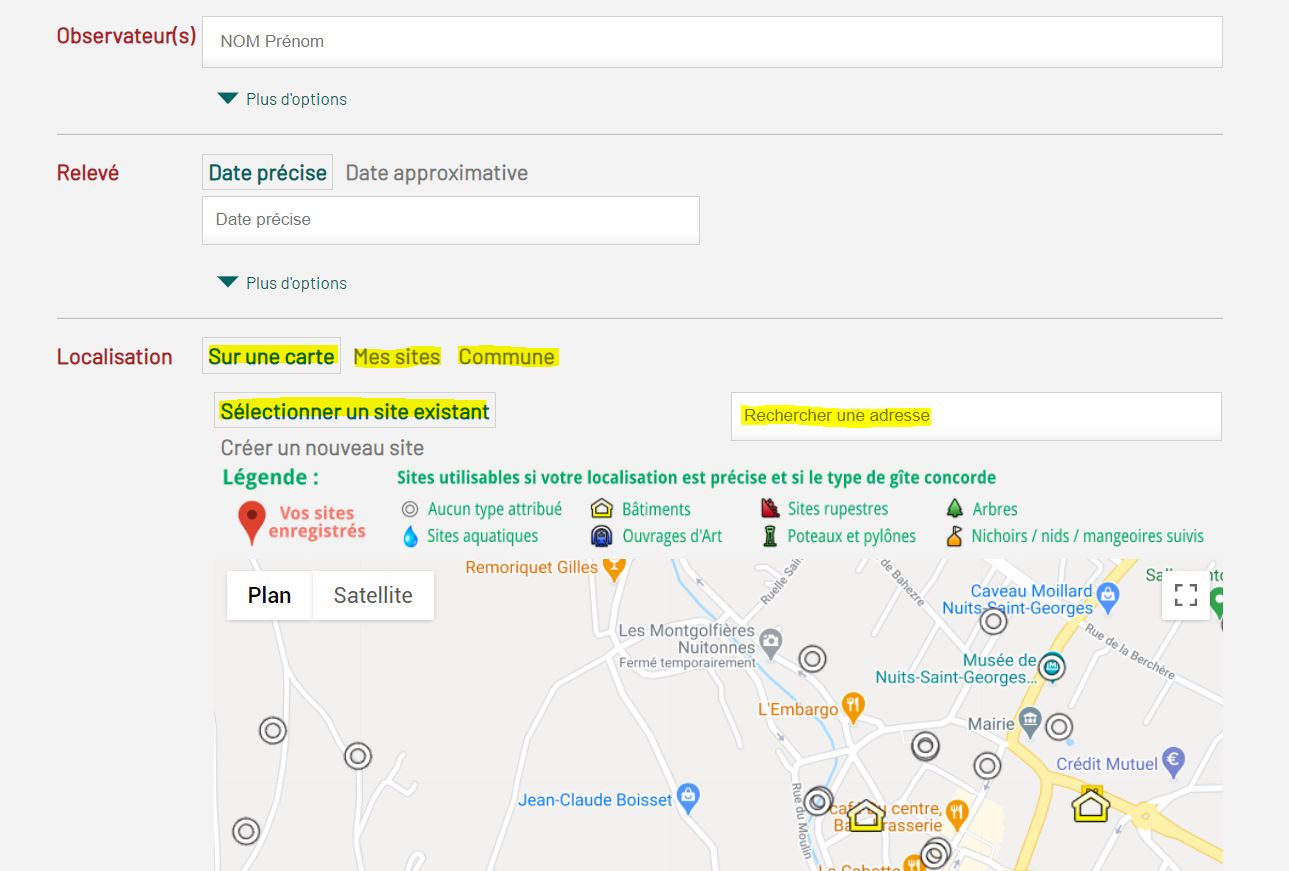Expand Plus d'options under Observateur(s)
1289x871 pixels.
283,99
